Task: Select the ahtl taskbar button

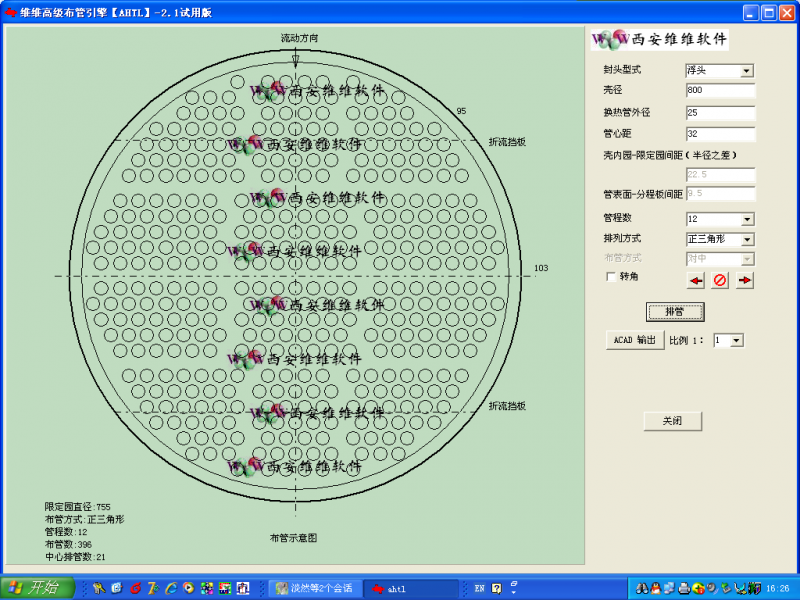Action: tap(411, 588)
